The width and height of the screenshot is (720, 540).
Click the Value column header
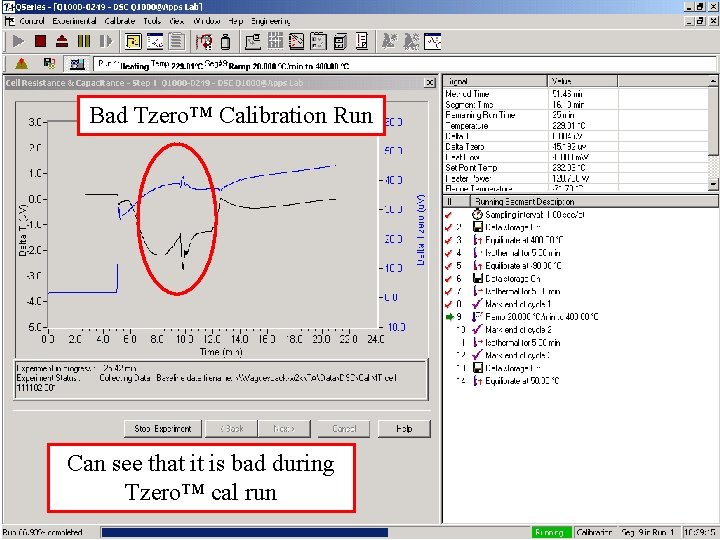click(582, 81)
